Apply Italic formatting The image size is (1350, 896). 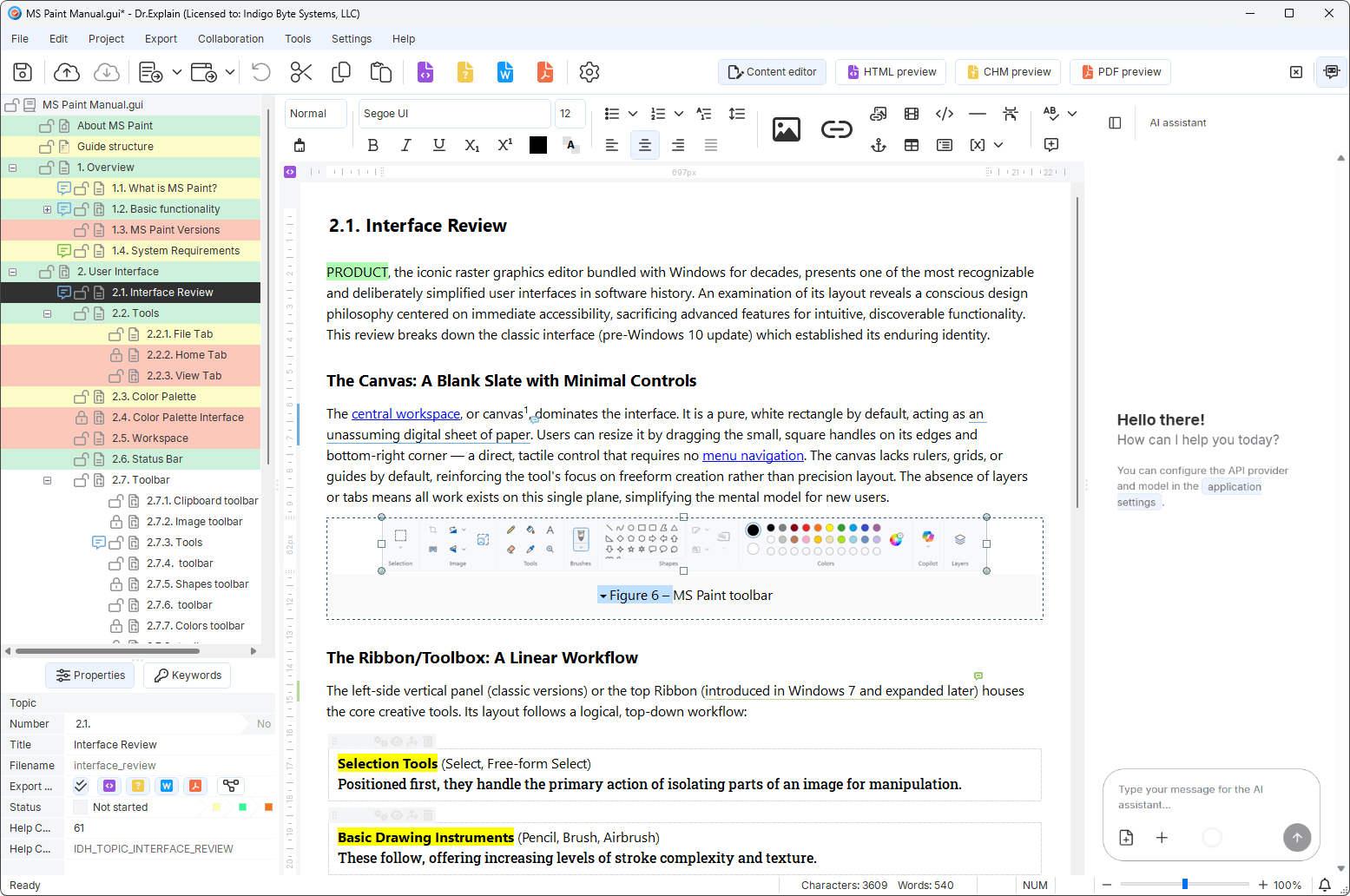click(405, 145)
